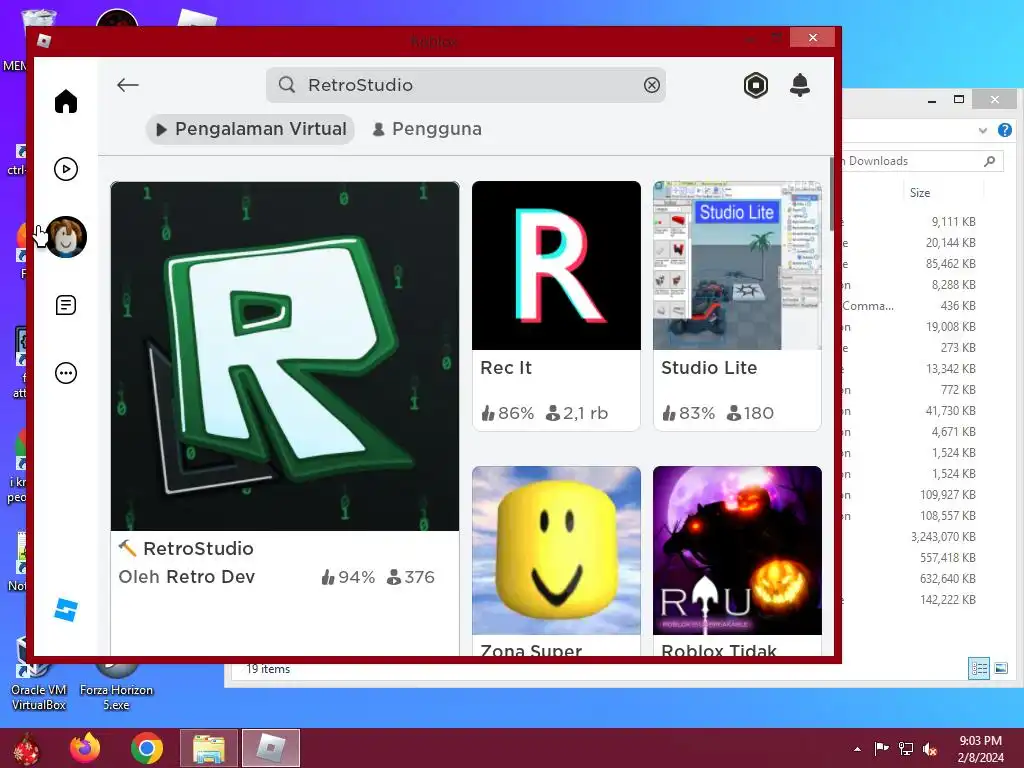Viewport: 1024px width, 768px height.
Task: Sort Explorer files by Size column
Action: [x=920, y=193]
